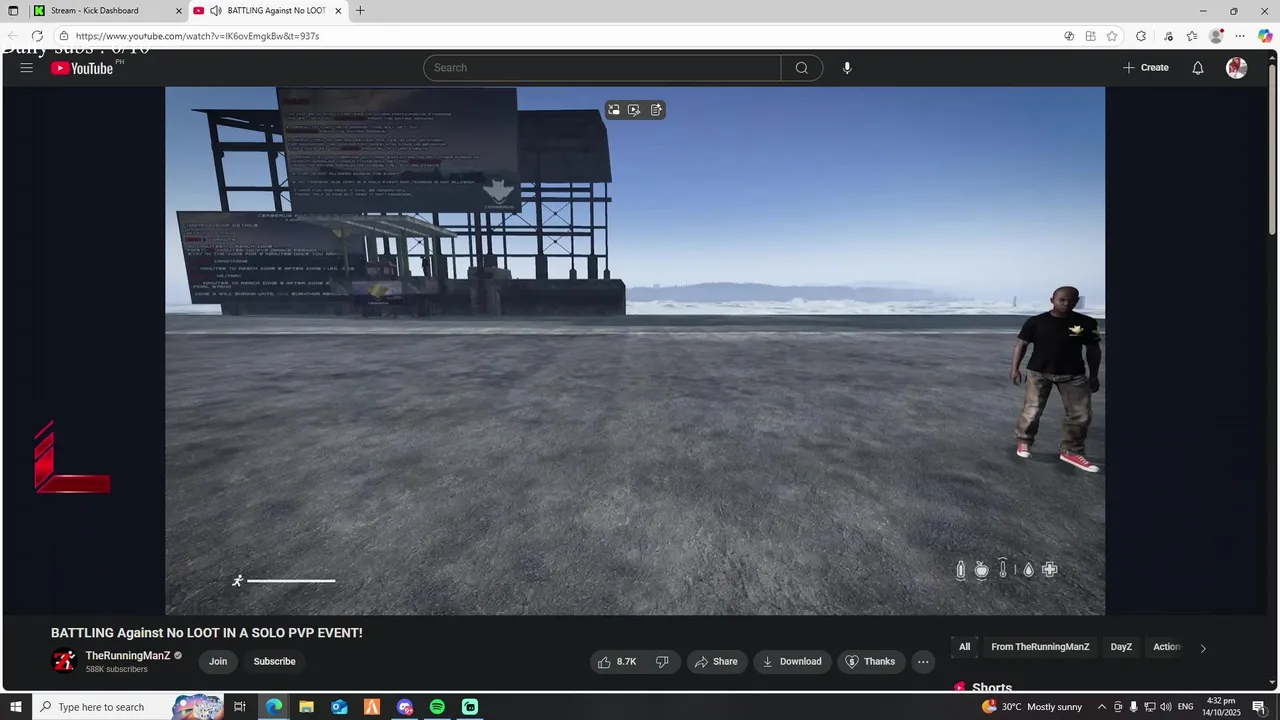
Task: Dislike the video with thumbs down
Action: pyautogui.click(x=662, y=661)
